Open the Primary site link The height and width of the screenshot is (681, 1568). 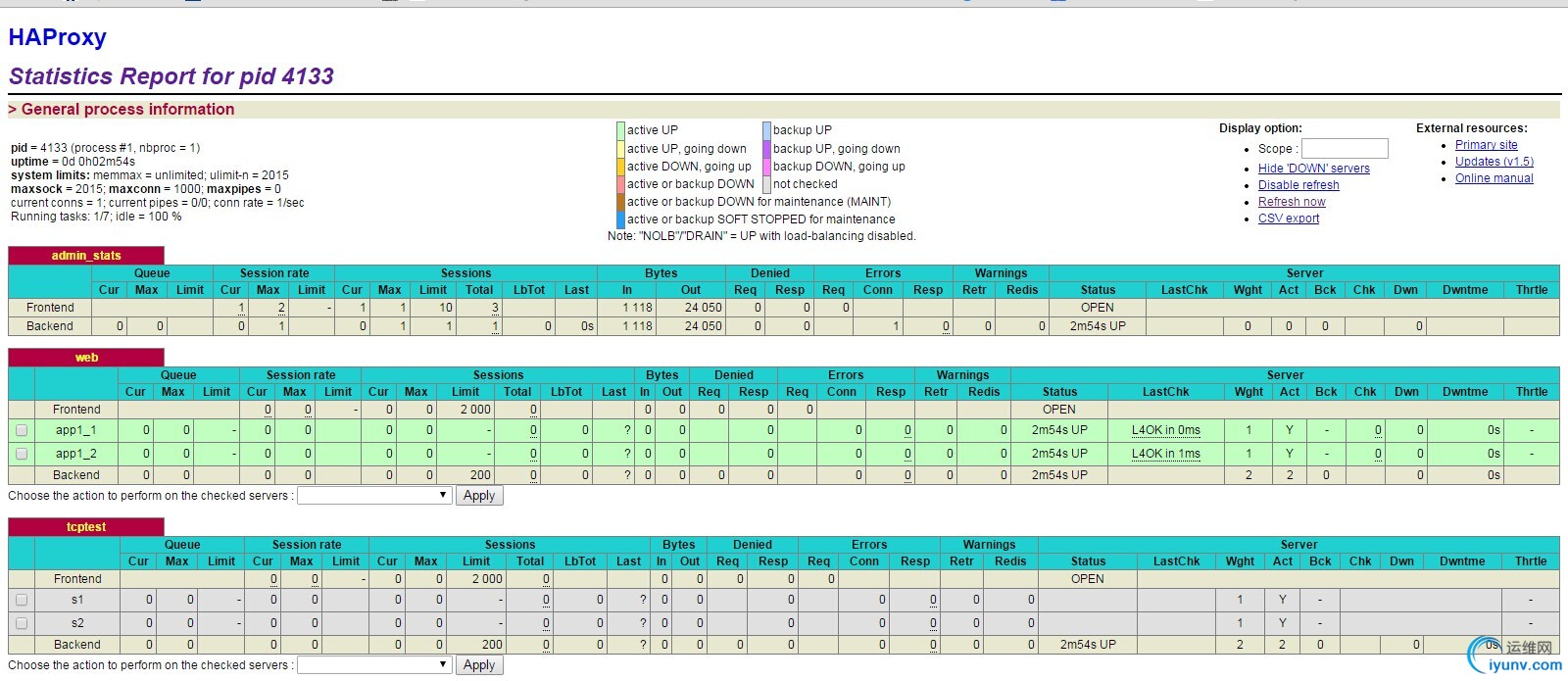coord(1486,145)
